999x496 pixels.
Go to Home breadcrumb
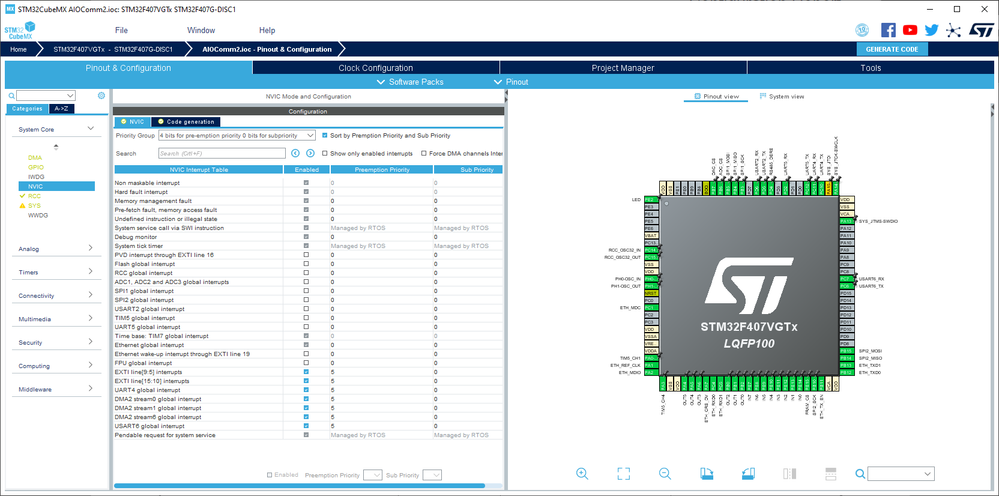tap(18, 49)
